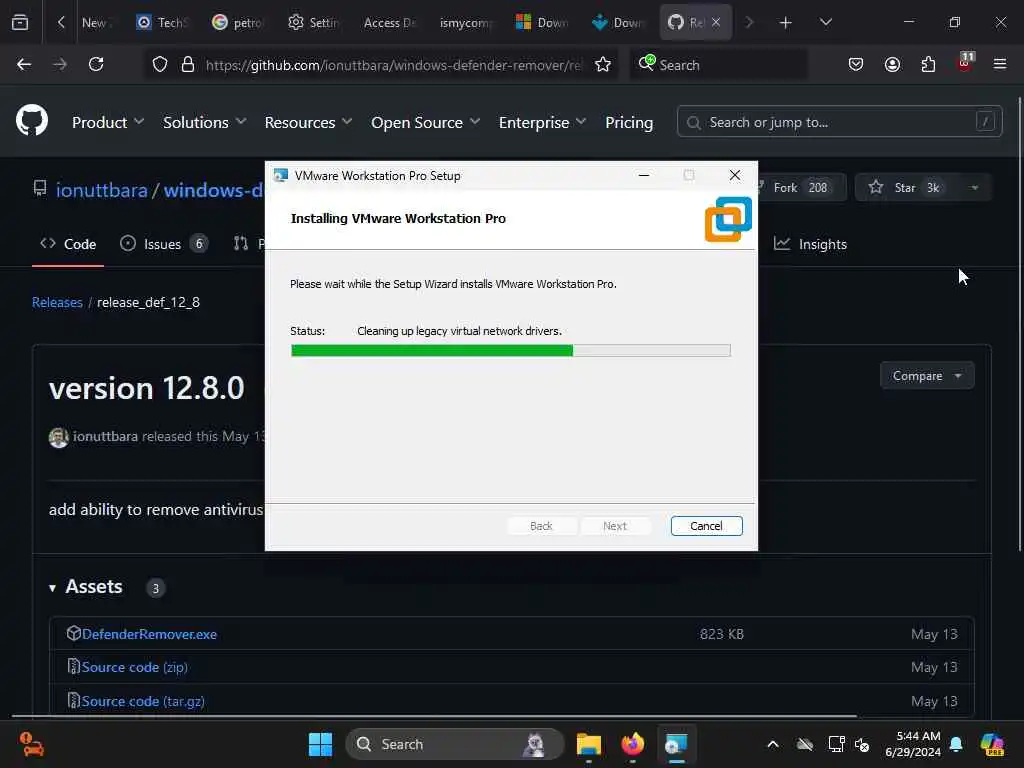Fork the repository
The height and width of the screenshot is (768, 1024).
[x=800, y=188]
